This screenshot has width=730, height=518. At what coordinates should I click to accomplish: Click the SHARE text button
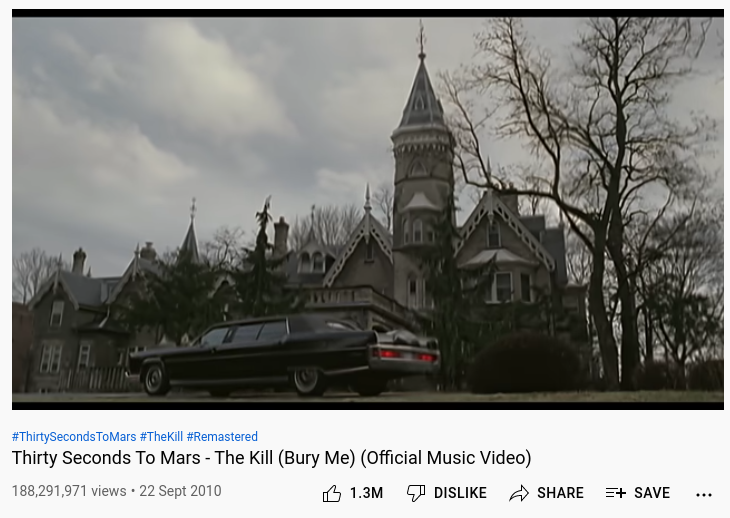560,493
